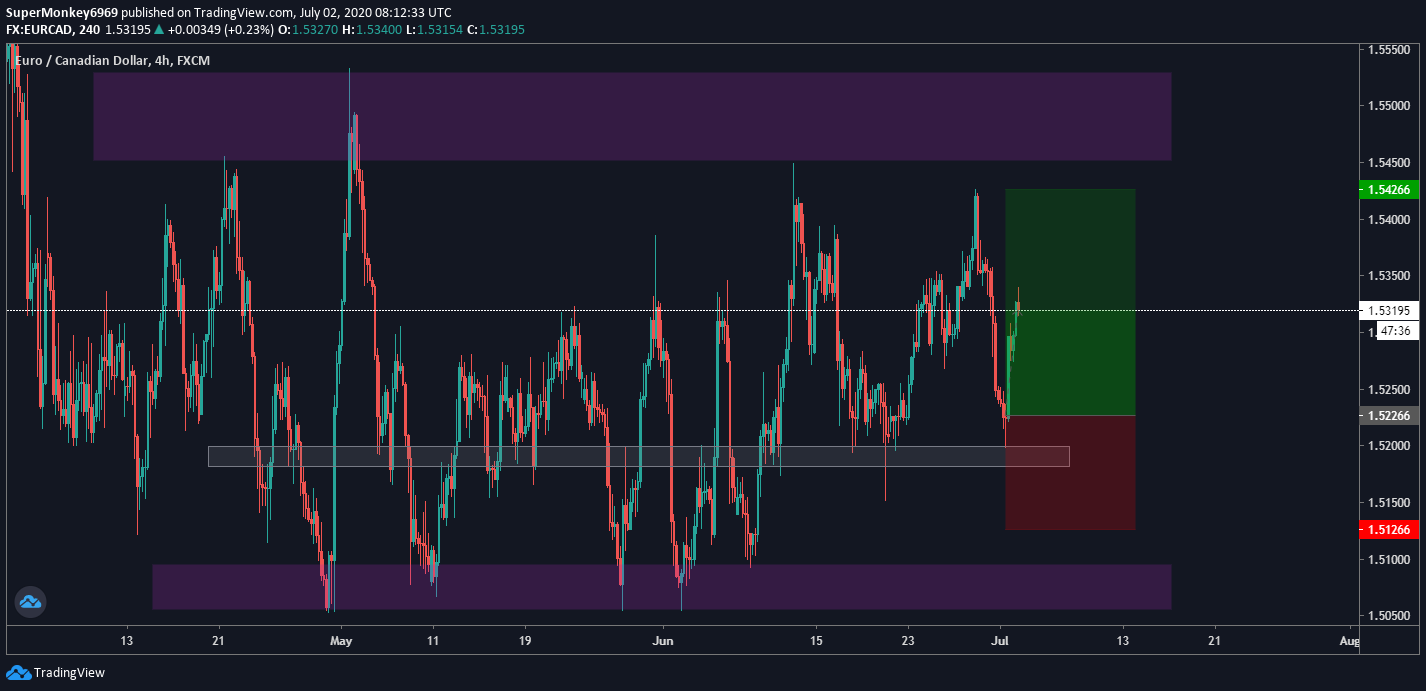Click the 1.55000 price axis label
1426x691 pixels.
pyautogui.click(x=1389, y=105)
